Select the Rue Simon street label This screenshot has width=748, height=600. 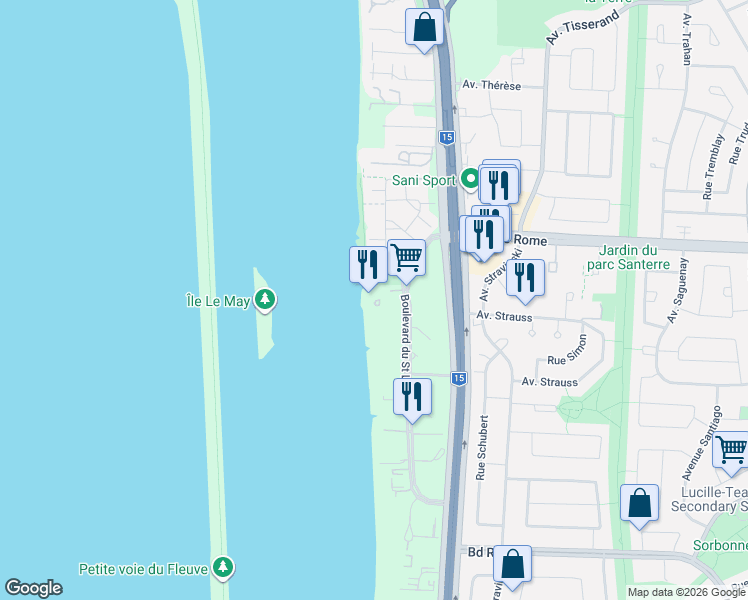coord(567,351)
